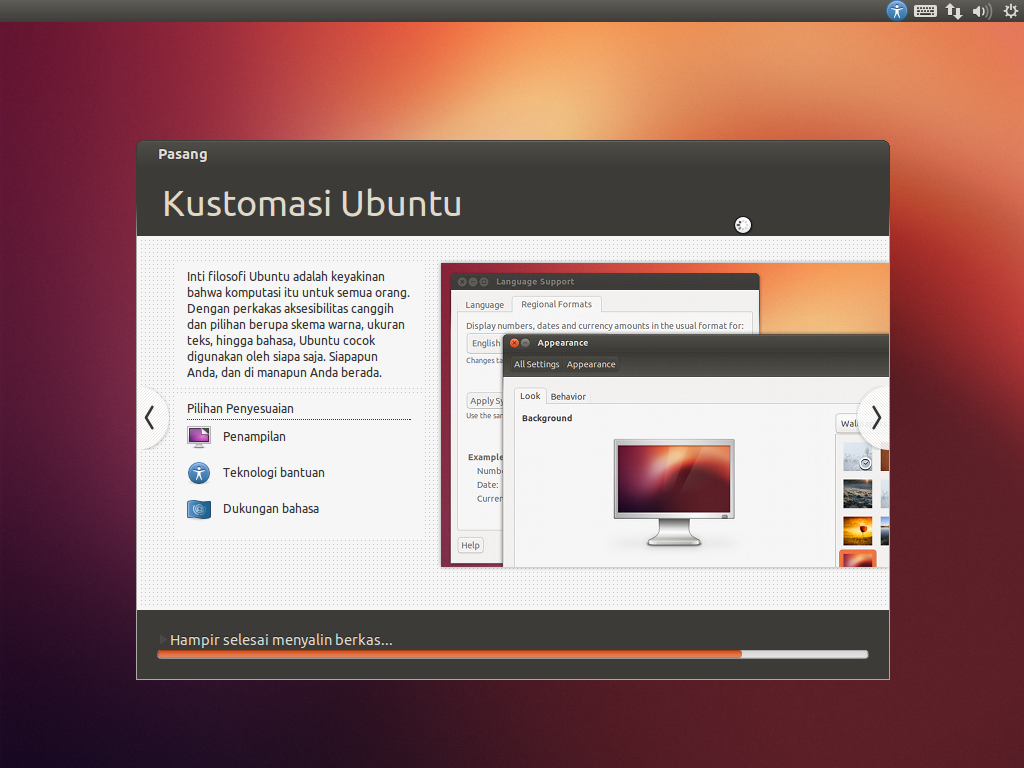Click the Dukungan bahasa keyboard icon
The image size is (1024, 768).
[198, 508]
